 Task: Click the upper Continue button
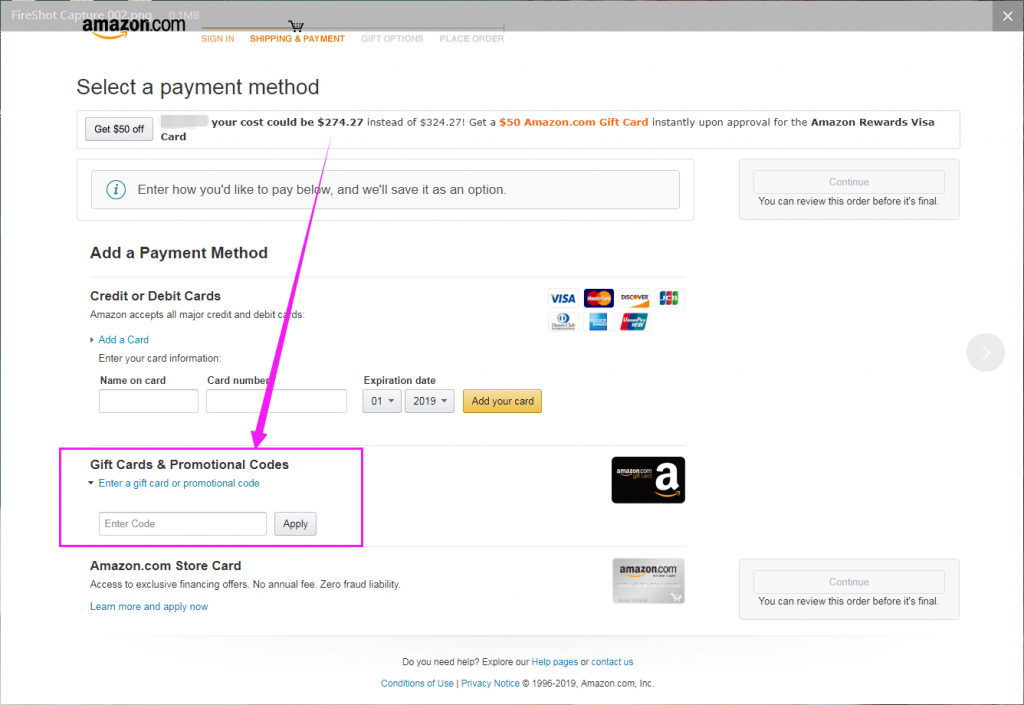(849, 182)
